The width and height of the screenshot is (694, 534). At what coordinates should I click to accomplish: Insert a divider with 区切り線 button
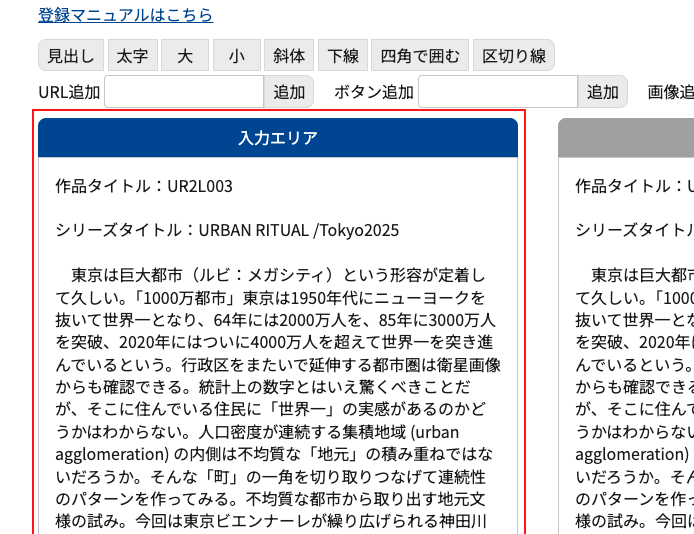(x=514, y=56)
